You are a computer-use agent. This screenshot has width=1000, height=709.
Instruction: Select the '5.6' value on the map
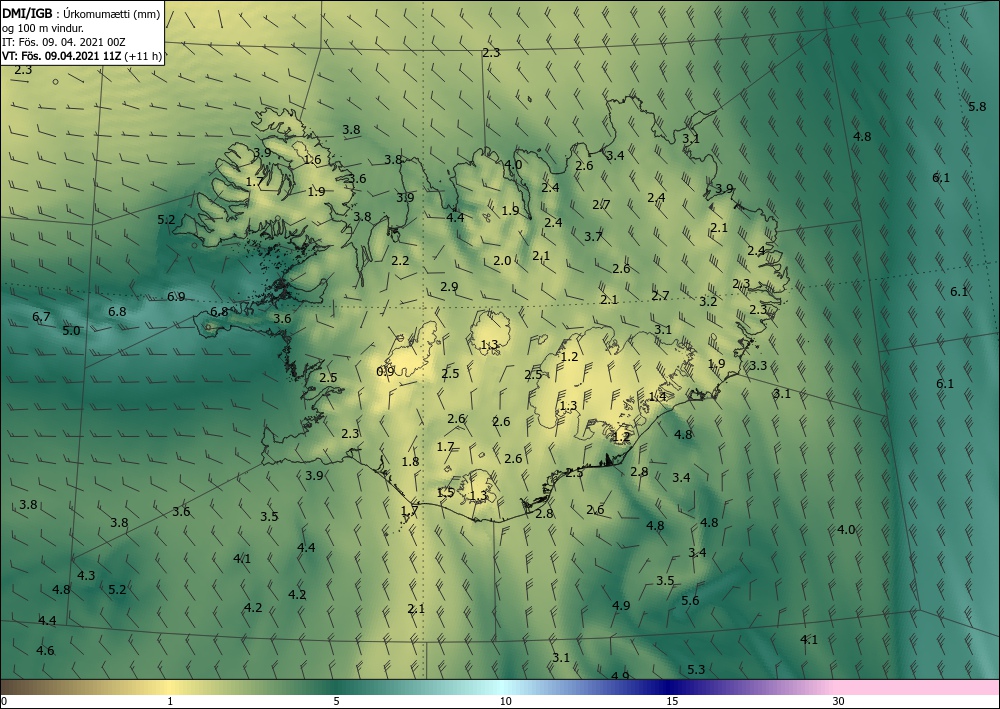(x=690, y=601)
